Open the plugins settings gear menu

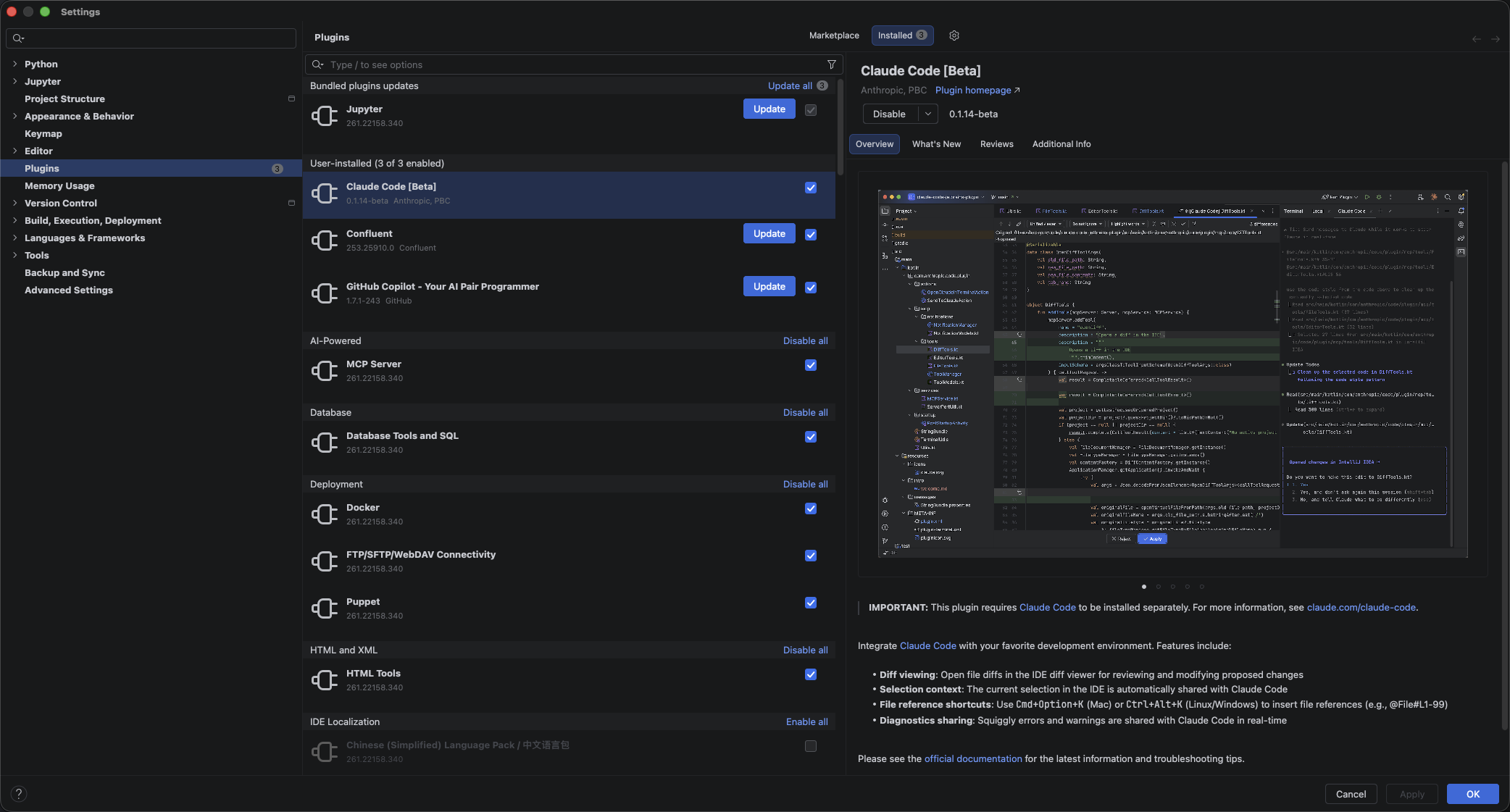pos(954,35)
